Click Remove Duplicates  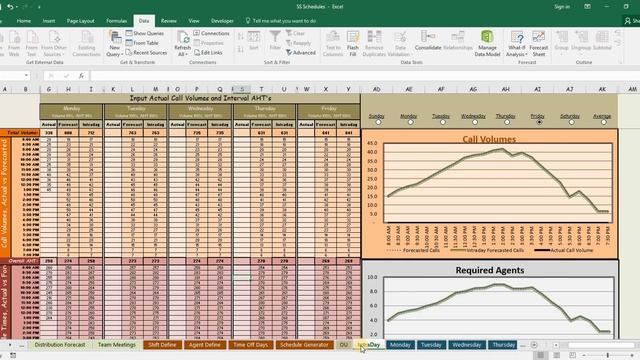(x=374, y=43)
